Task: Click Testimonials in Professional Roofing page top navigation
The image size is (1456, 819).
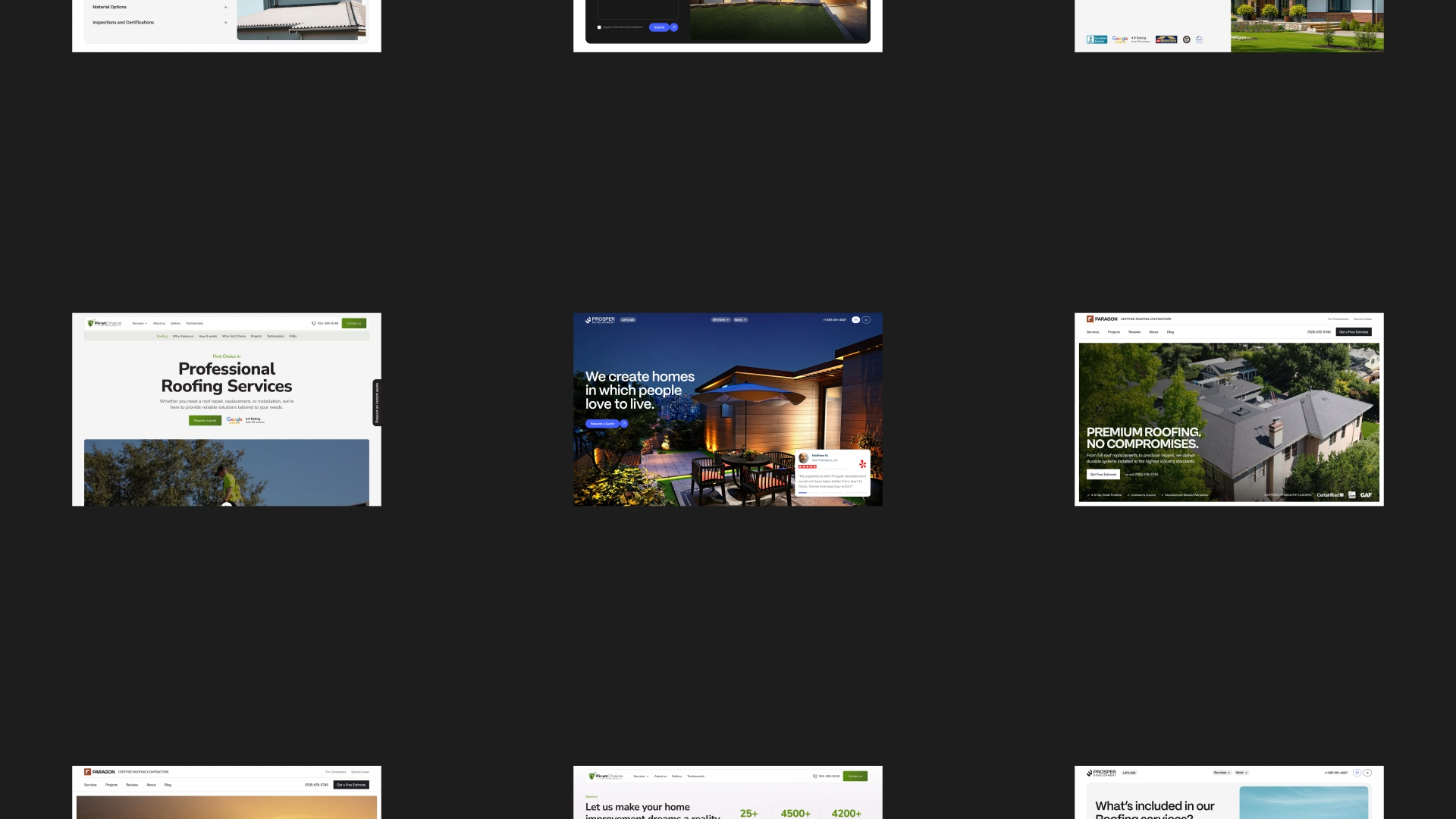Action: tap(195, 323)
